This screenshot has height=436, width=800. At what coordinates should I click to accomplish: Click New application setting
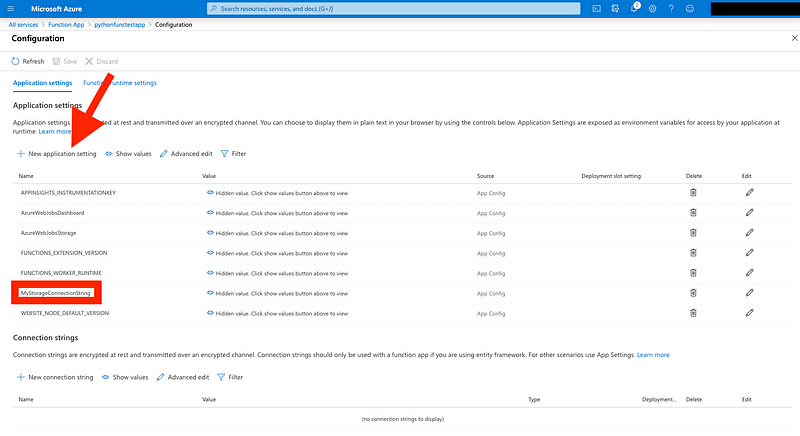57,154
